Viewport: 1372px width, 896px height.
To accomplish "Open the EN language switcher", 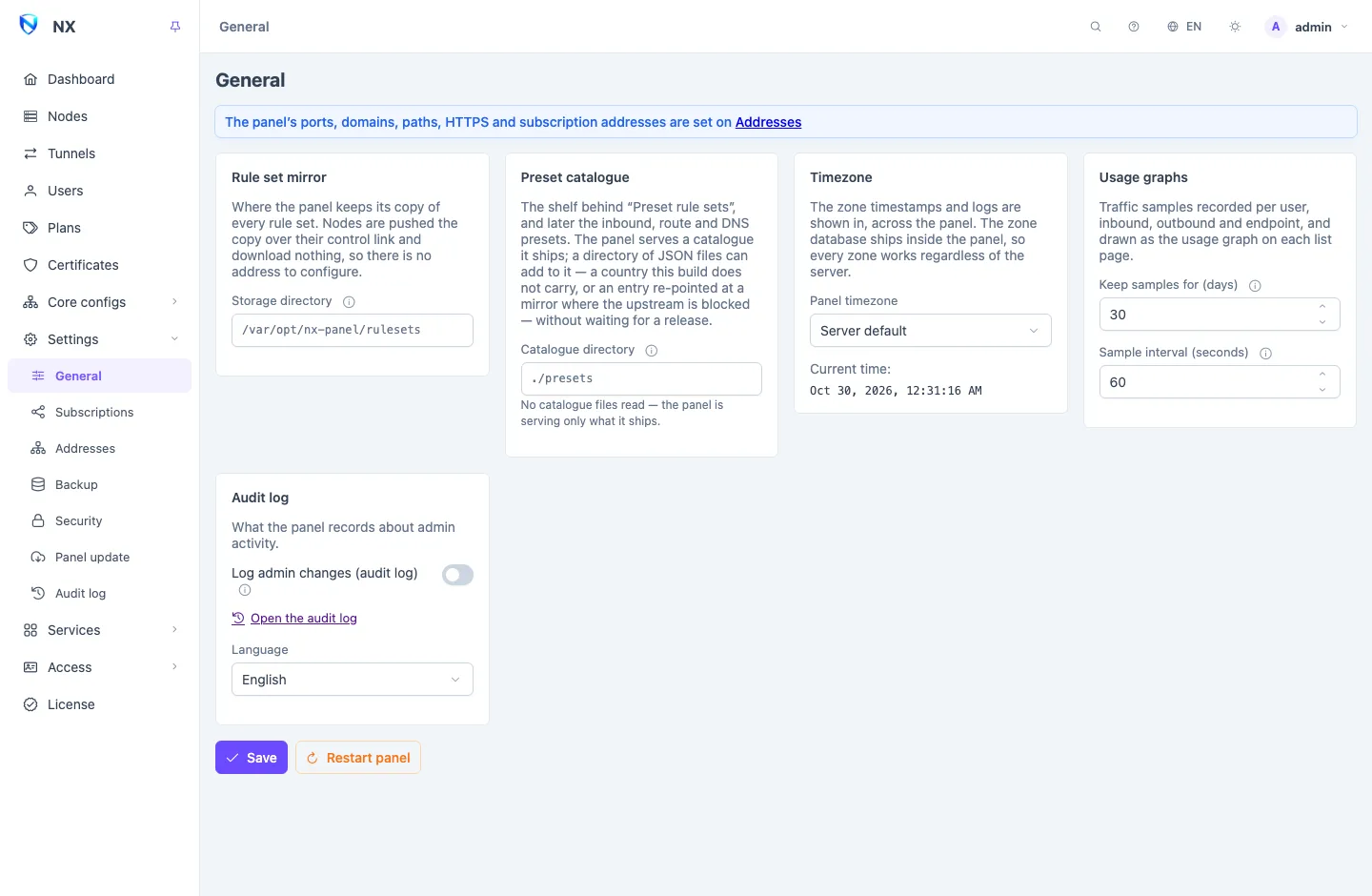I will pyautogui.click(x=1184, y=27).
